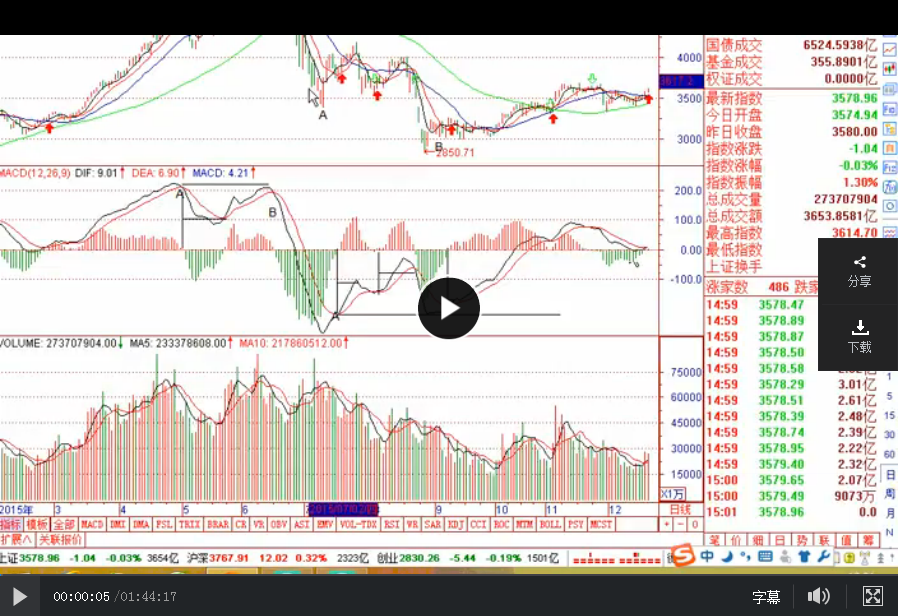Click the − zoom button below 日线

point(680,524)
